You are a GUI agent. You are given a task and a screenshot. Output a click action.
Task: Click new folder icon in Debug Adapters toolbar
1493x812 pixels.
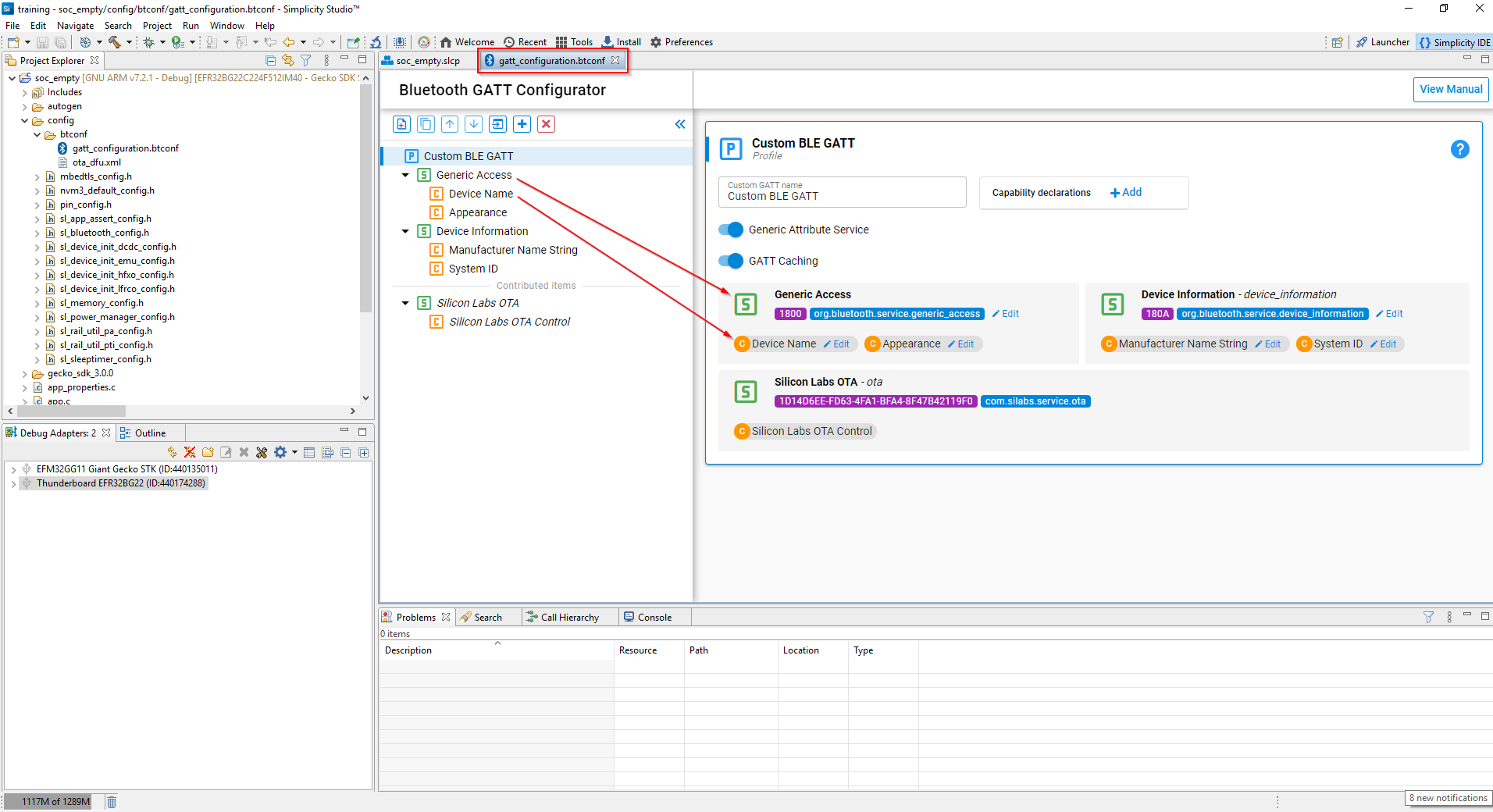(208, 452)
